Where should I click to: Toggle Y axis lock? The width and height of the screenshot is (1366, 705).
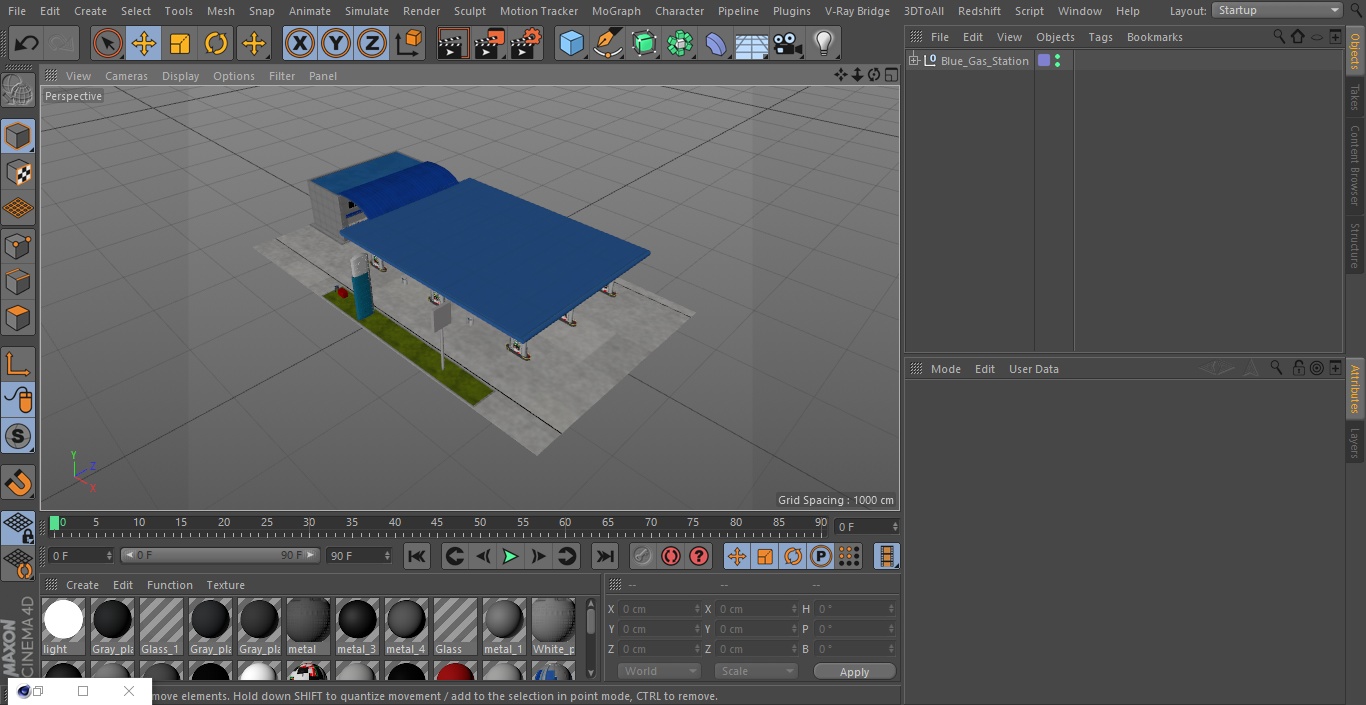tap(336, 44)
